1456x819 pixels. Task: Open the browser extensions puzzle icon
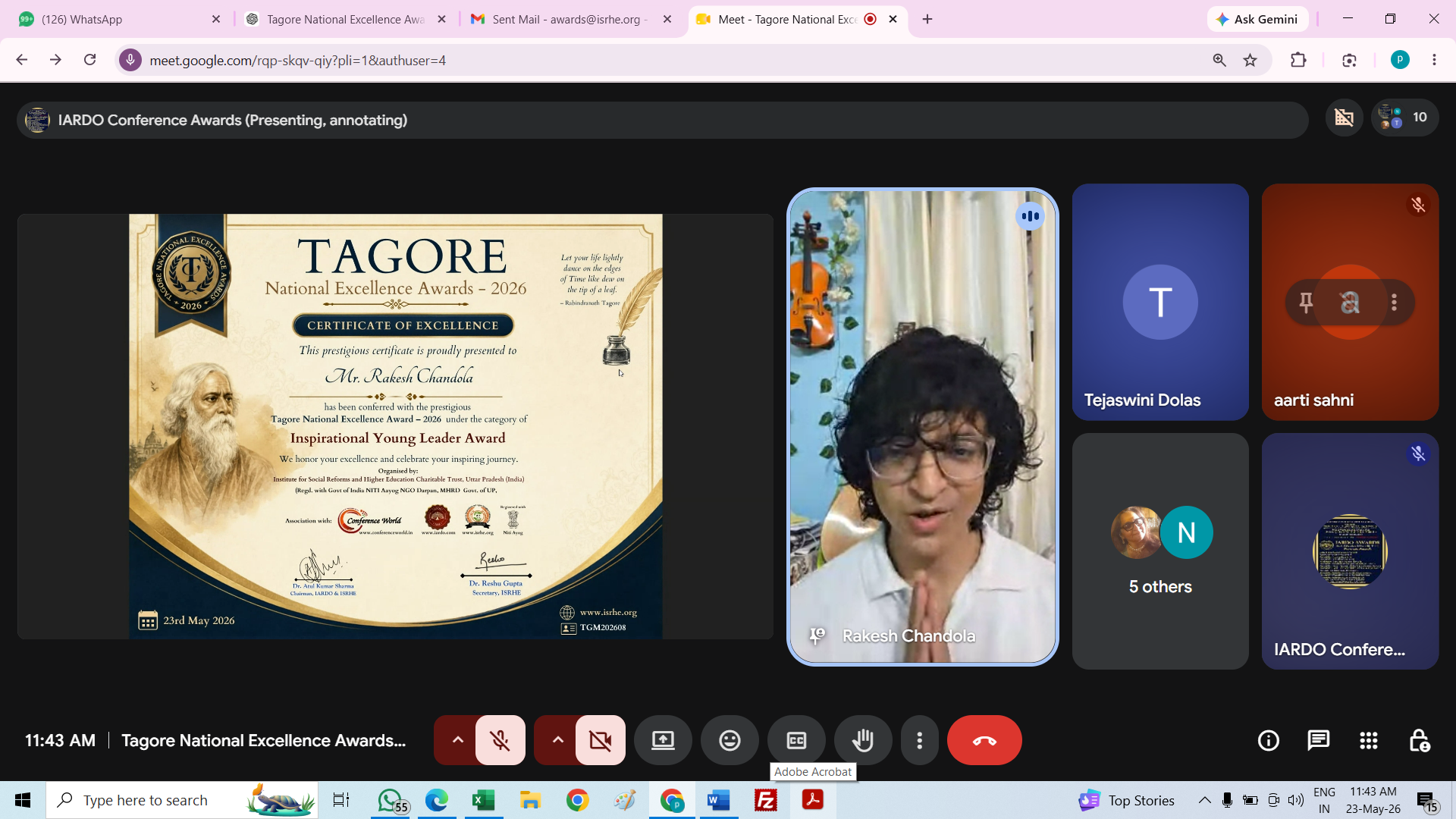[x=1298, y=60]
